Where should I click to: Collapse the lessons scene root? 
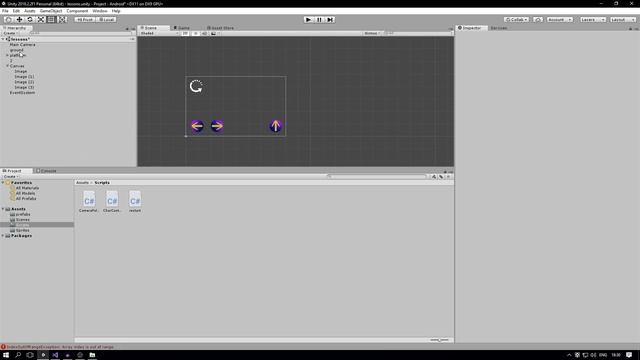click(x=3, y=39)
